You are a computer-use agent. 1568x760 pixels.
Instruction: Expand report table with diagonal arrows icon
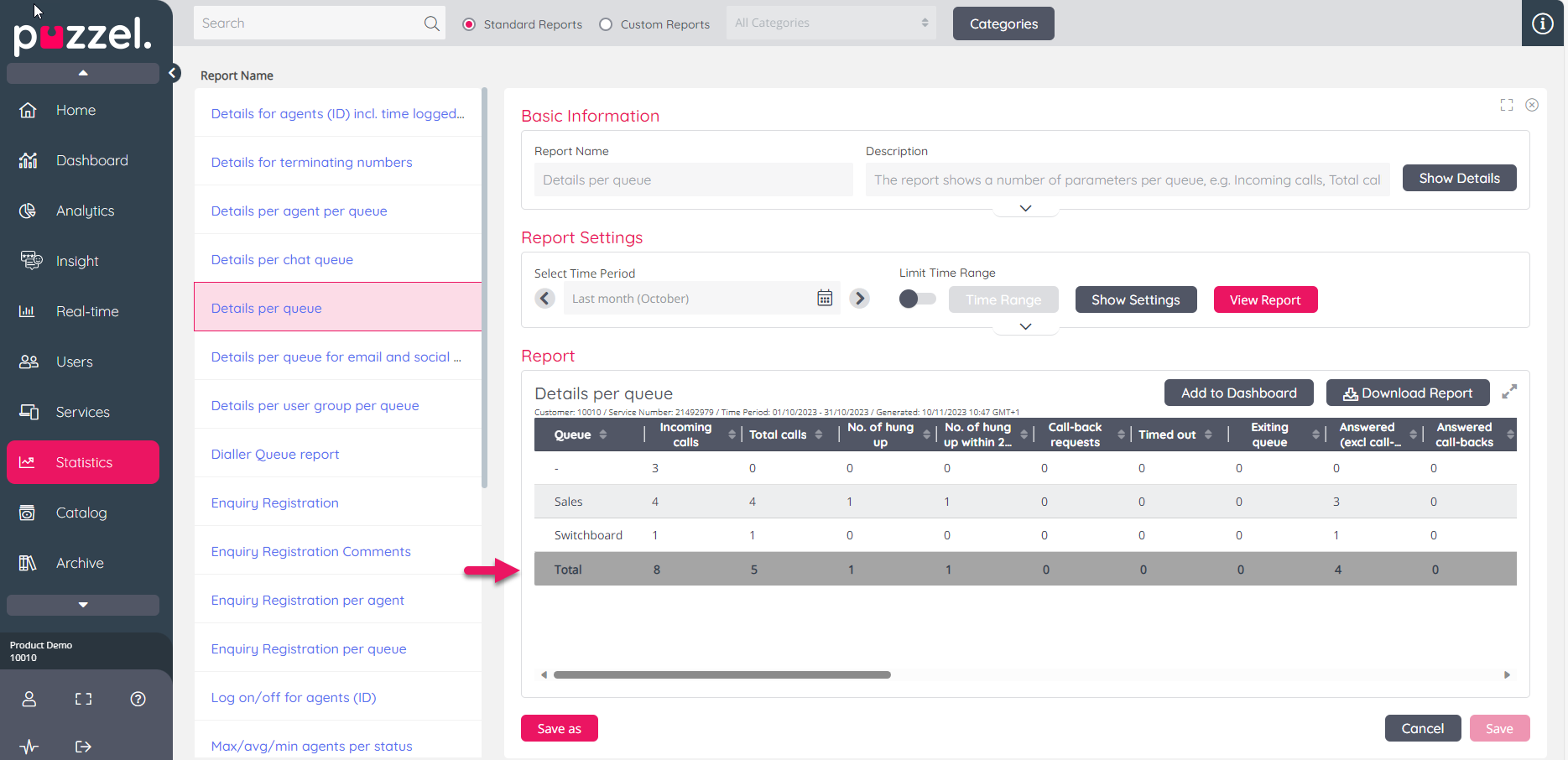pos(1509,392)
